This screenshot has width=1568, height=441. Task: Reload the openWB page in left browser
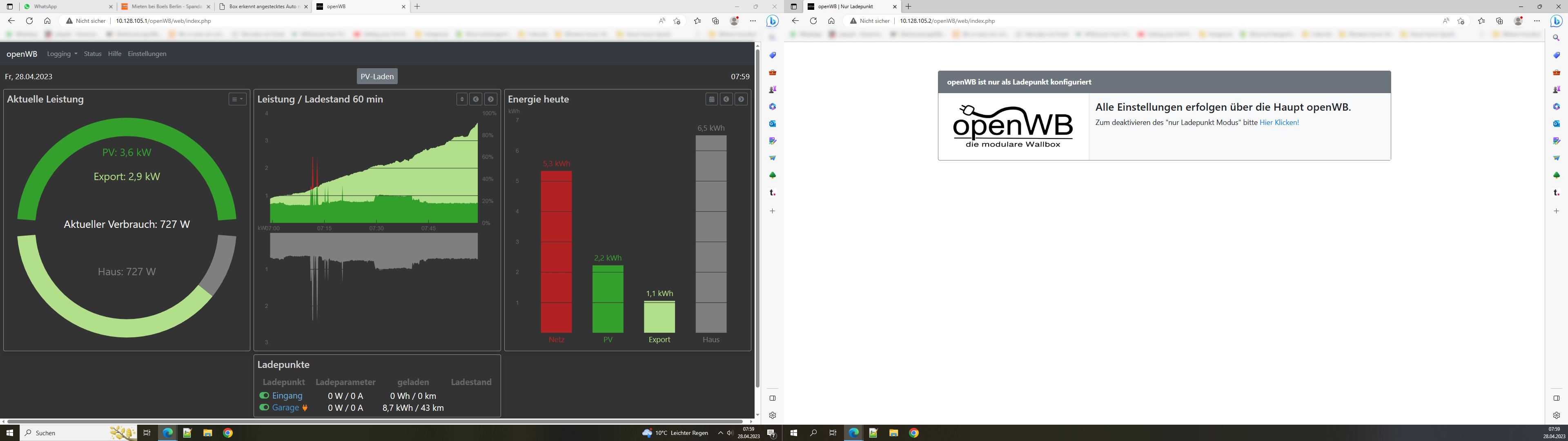point(29,21)
